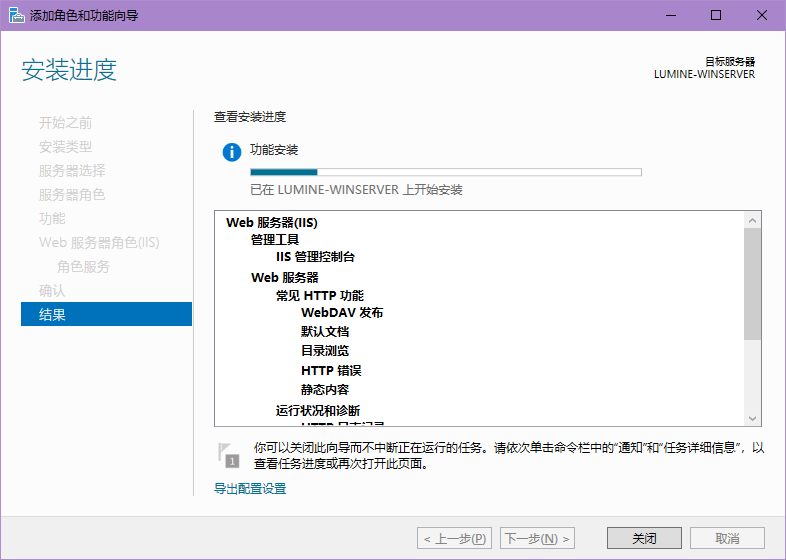Click the 下一步 button

pos(538,538)
